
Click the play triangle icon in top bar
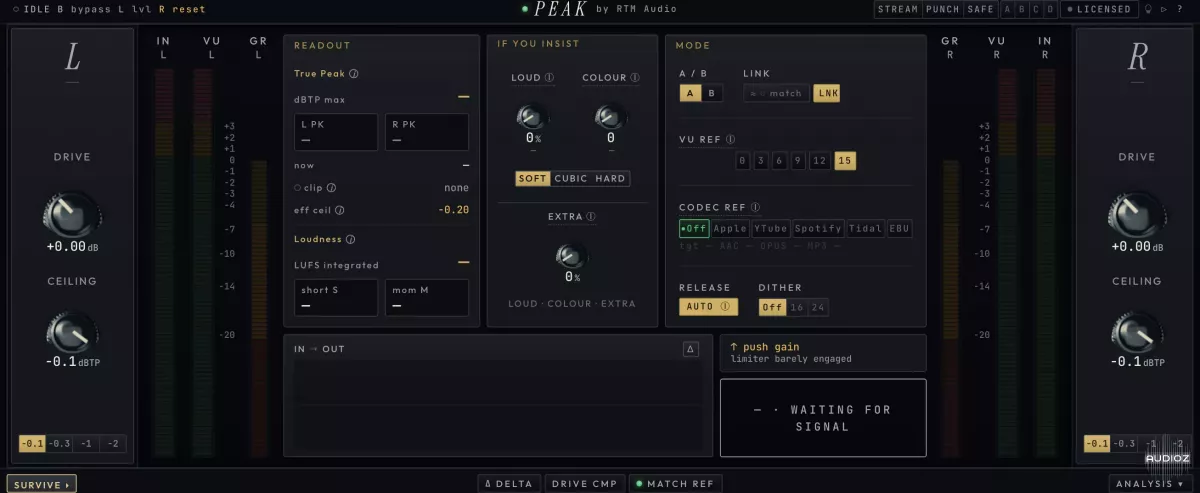pos(1165,9)
